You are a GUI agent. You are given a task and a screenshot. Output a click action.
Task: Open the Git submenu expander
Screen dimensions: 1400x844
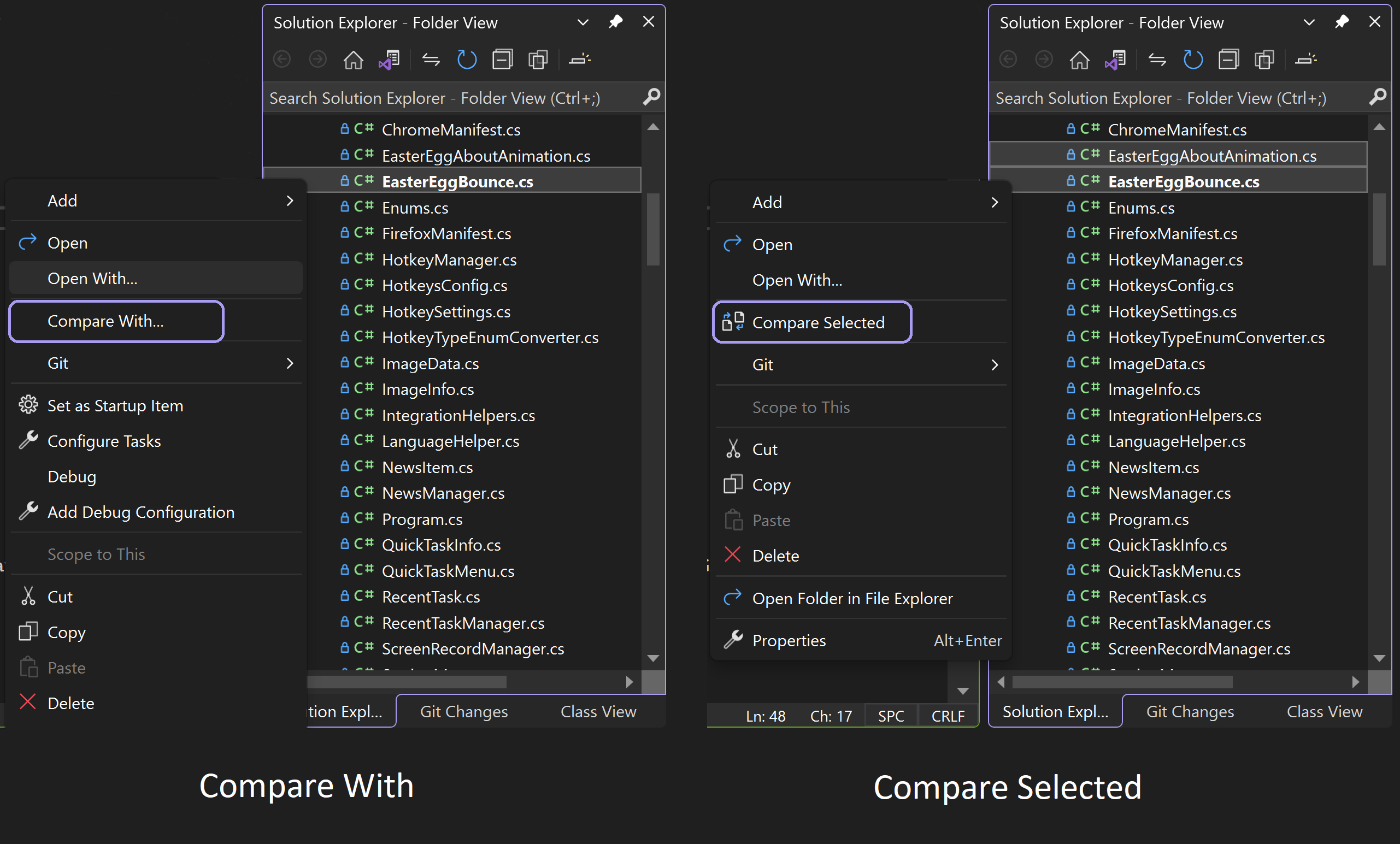tap(293, 362)
